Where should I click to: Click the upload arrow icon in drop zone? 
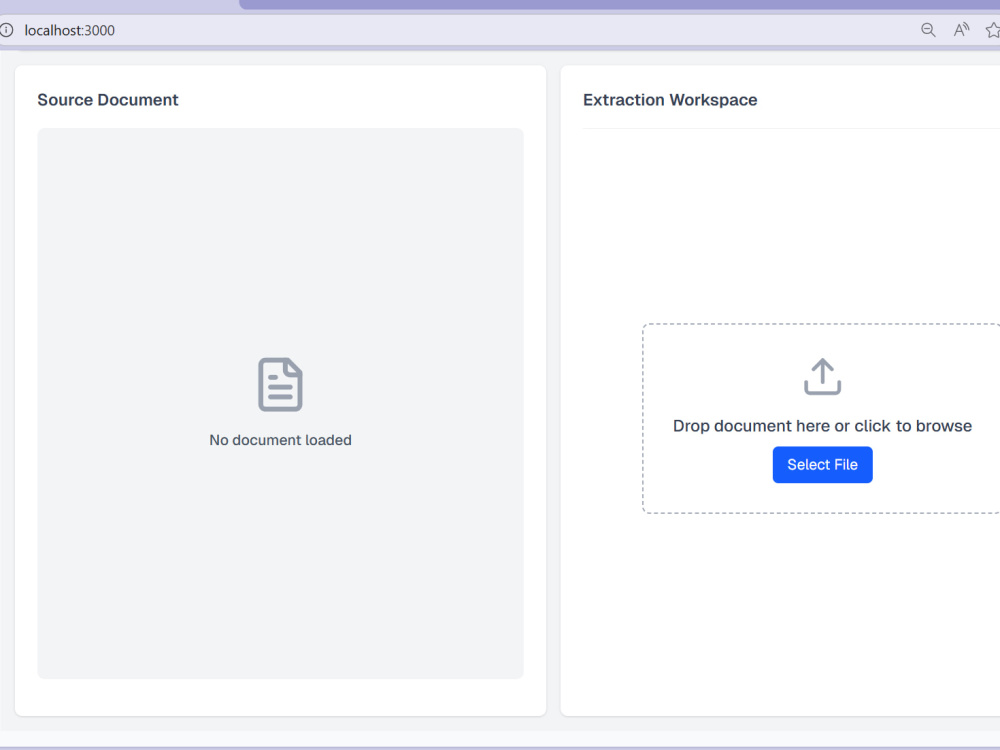(x=822, y=376)
